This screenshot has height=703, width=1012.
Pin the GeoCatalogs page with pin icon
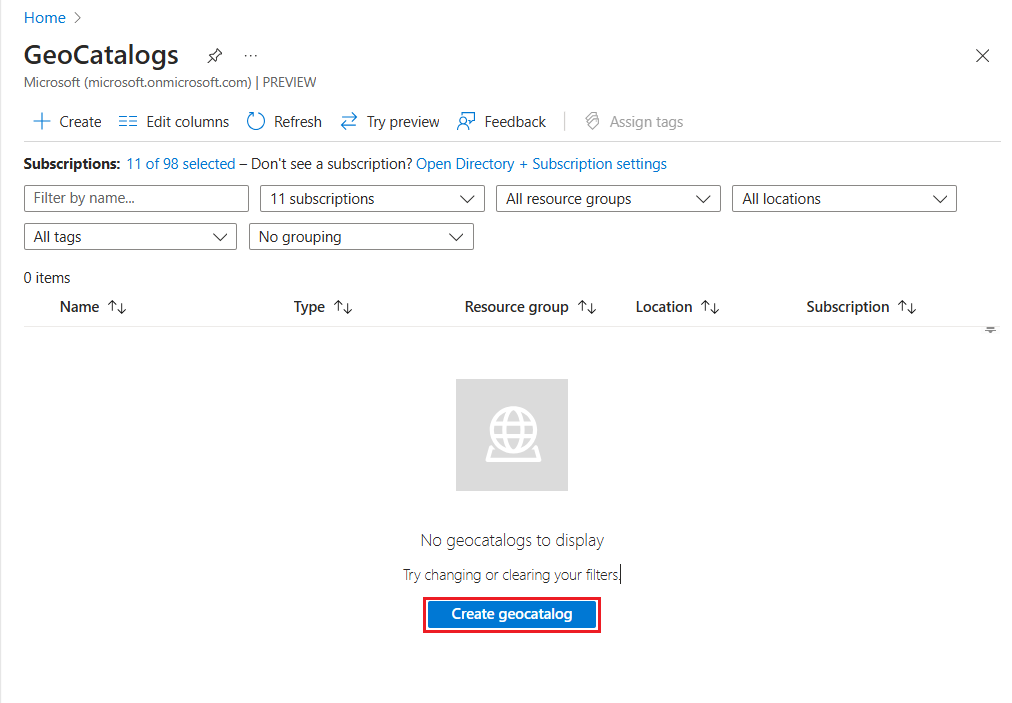click(215, 55)
